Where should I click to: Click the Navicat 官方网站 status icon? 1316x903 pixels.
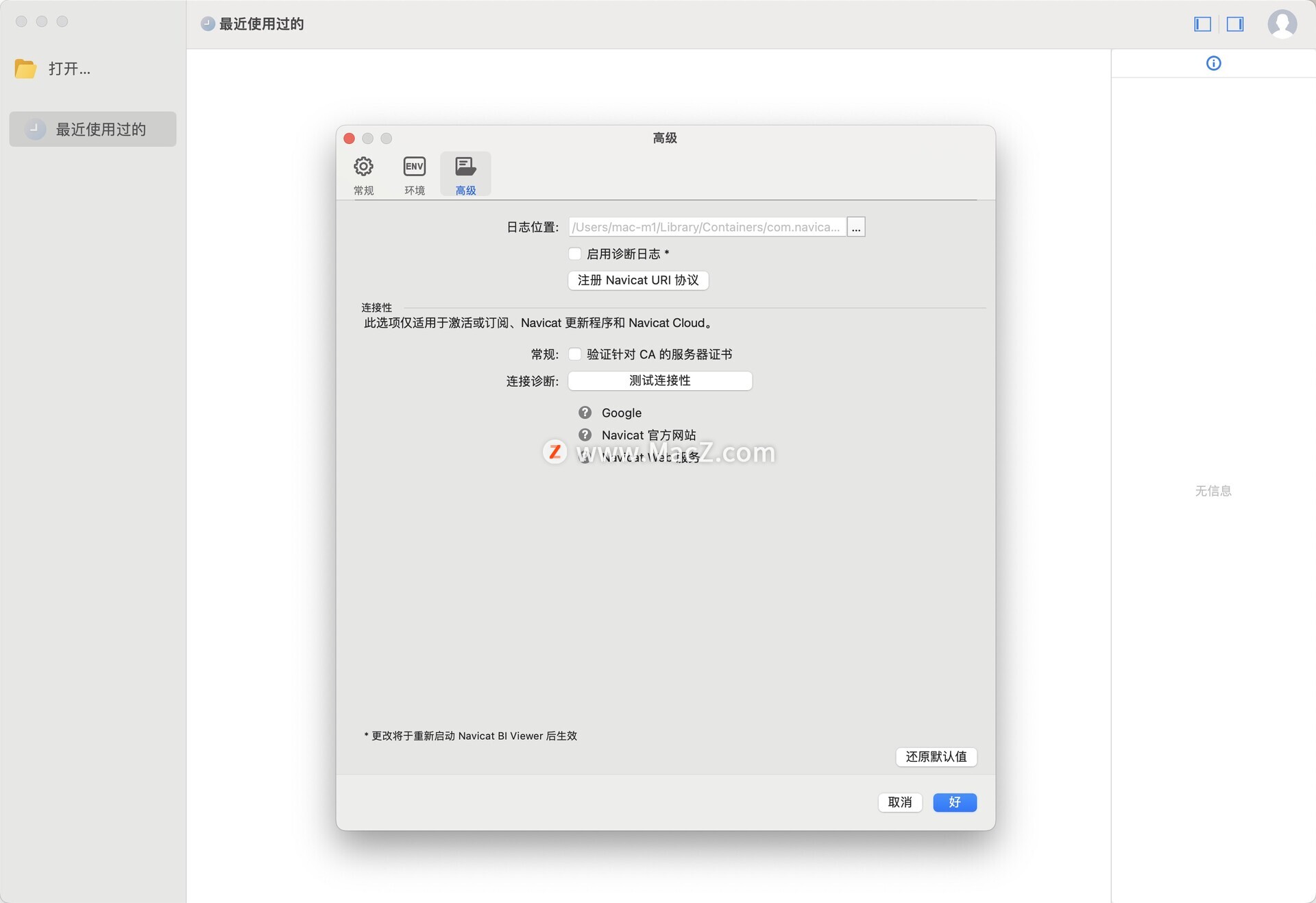(585, 435)
